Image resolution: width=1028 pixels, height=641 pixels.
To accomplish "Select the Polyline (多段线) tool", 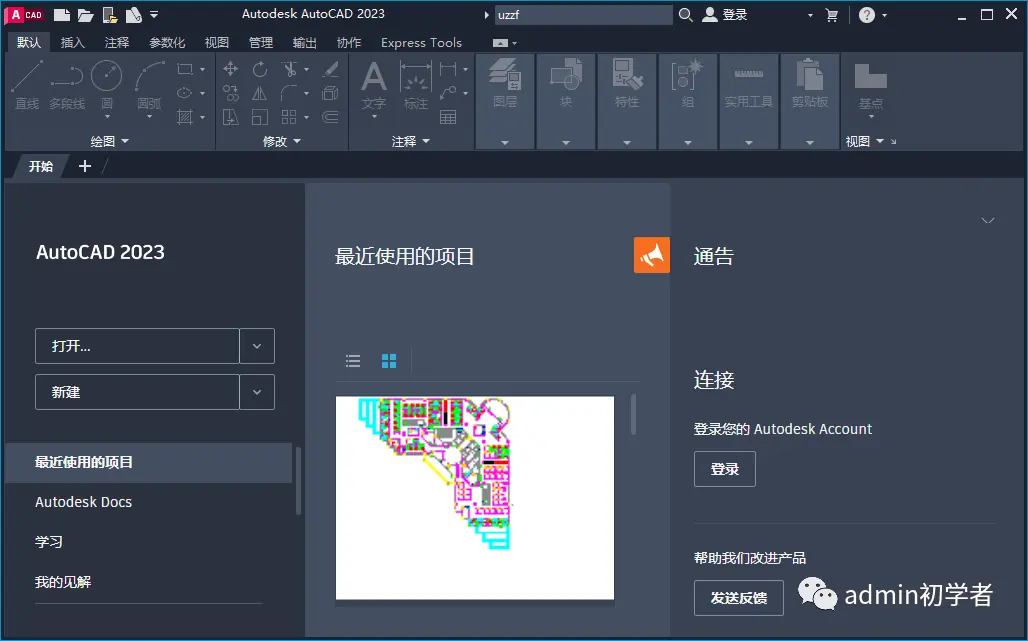I will (x=67, y=85).
